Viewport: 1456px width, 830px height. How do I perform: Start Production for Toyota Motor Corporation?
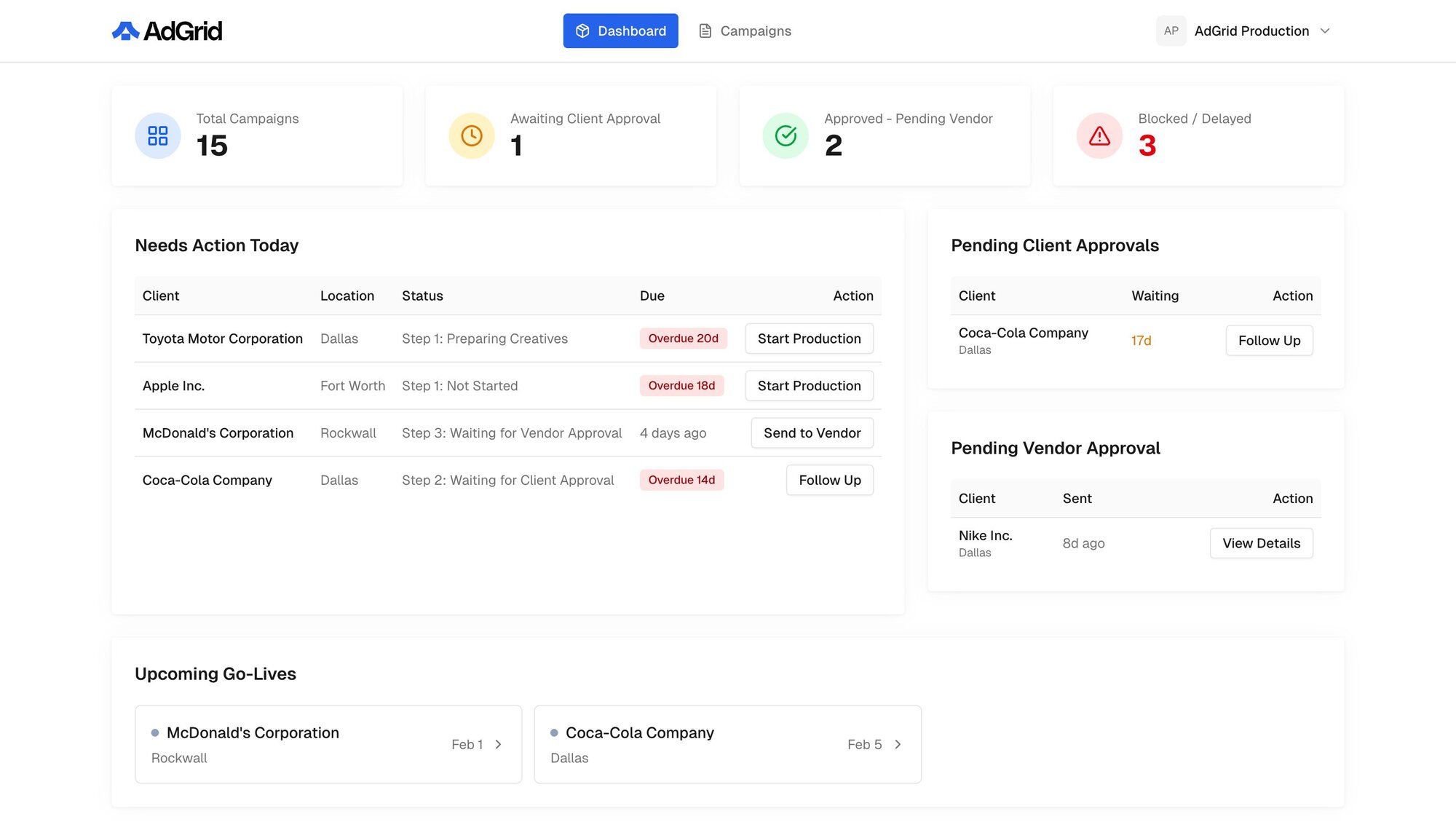809,339
